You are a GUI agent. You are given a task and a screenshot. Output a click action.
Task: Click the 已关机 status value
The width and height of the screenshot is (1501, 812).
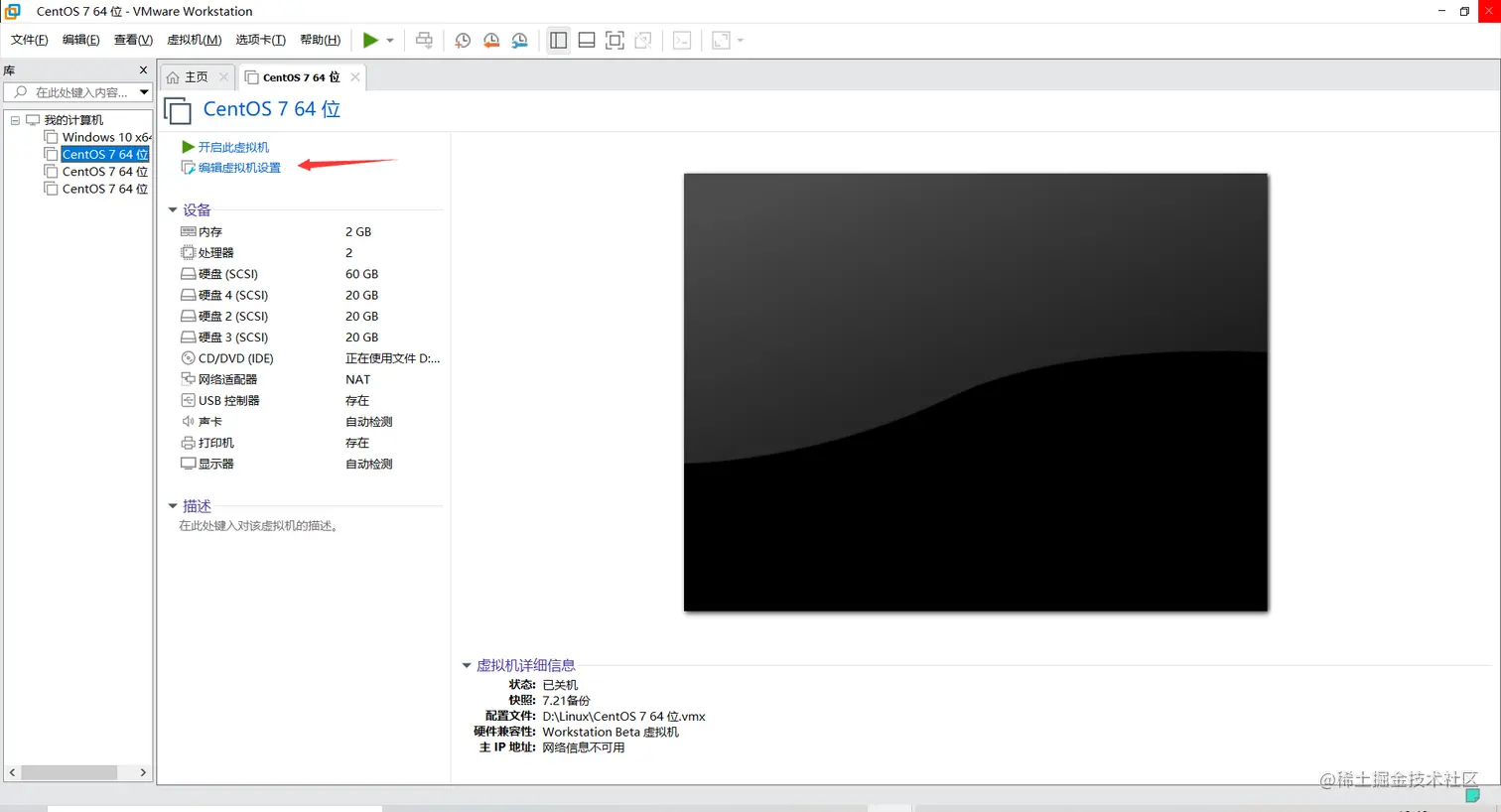coord(560,685)
